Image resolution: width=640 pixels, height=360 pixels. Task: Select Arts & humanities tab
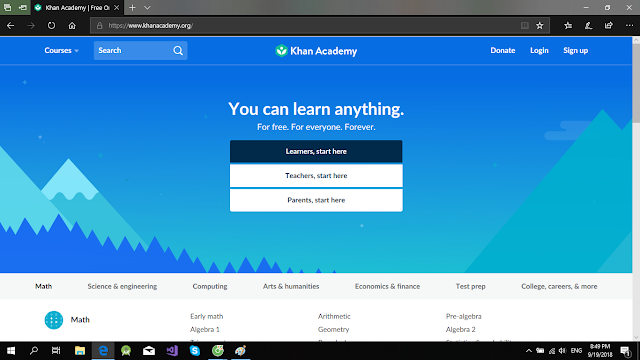click(x=291, y=287)
